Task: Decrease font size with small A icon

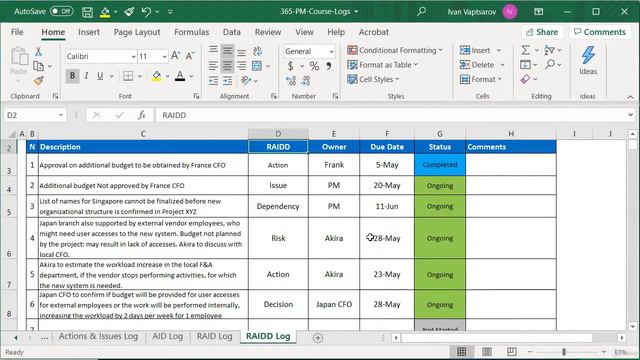Action: point(190,56)
